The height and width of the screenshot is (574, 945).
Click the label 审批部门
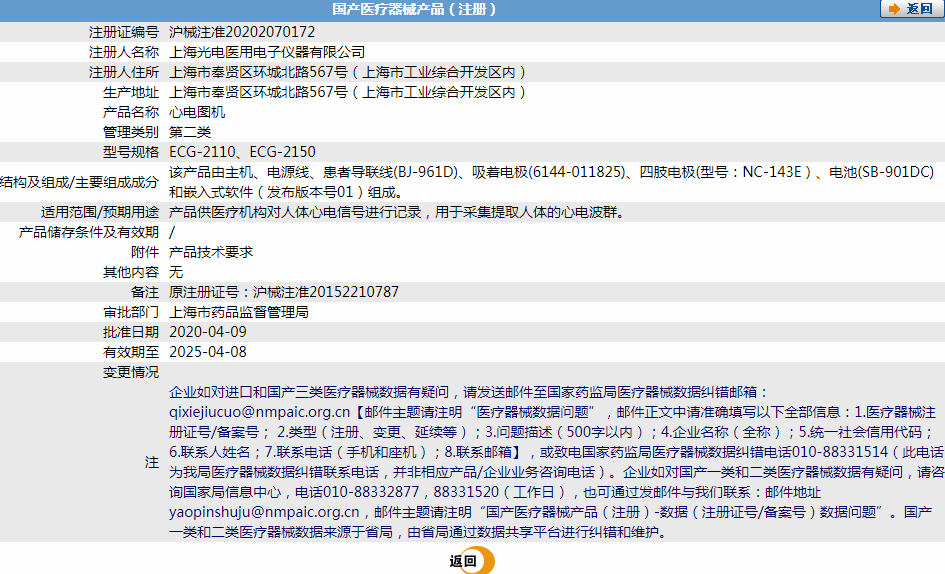pyautogui.click(x=131, y=312)
